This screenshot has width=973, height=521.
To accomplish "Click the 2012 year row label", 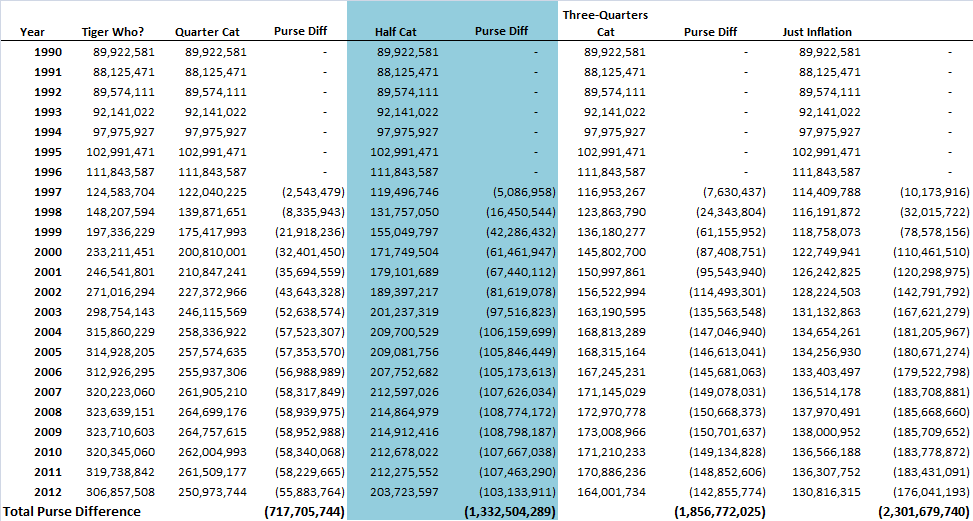I will click(x=46, y=492).
